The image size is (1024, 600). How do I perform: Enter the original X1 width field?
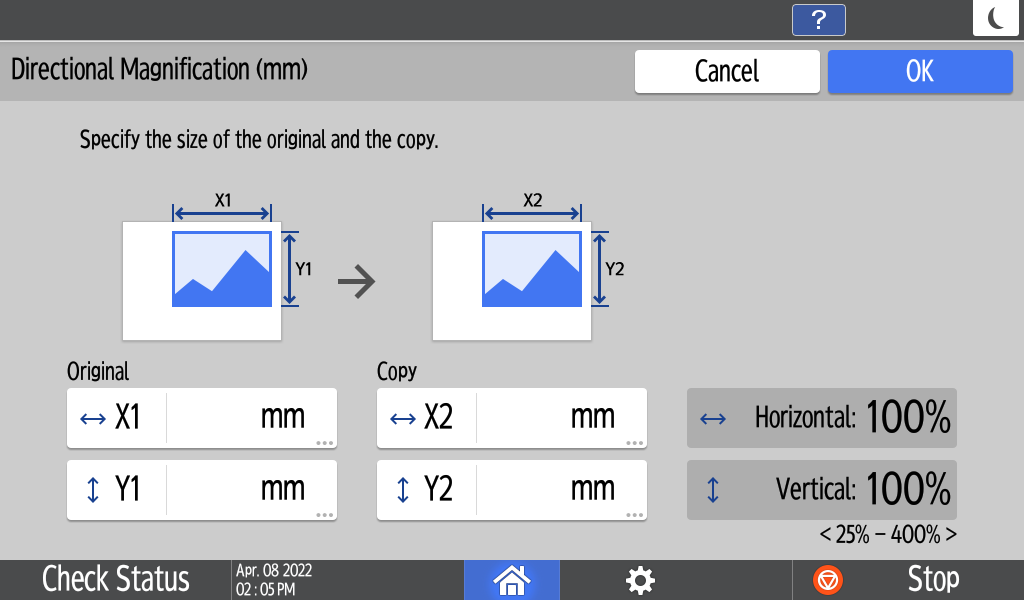(x=250, y=418)
